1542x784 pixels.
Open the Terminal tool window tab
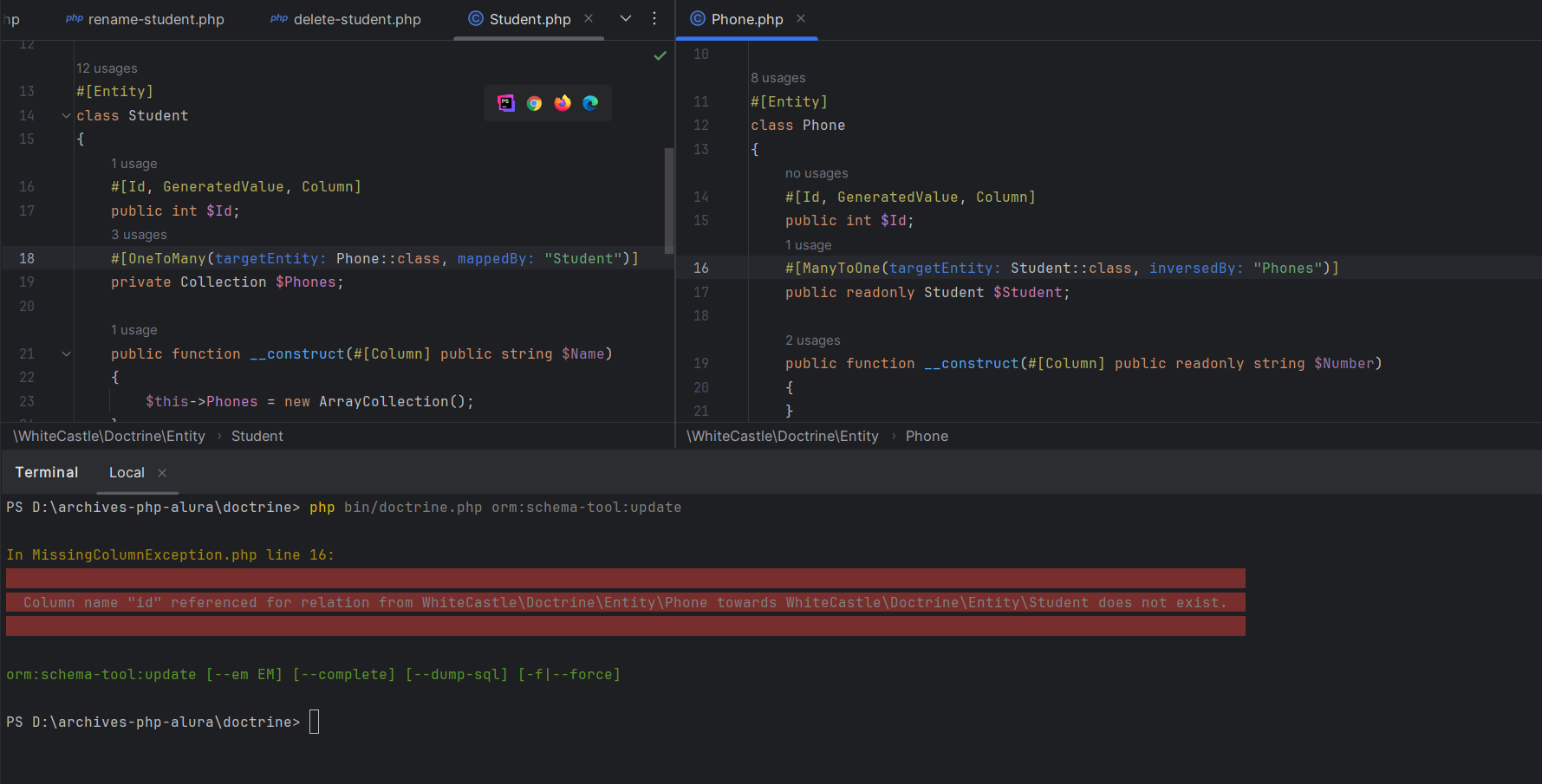tap(47, 472)
